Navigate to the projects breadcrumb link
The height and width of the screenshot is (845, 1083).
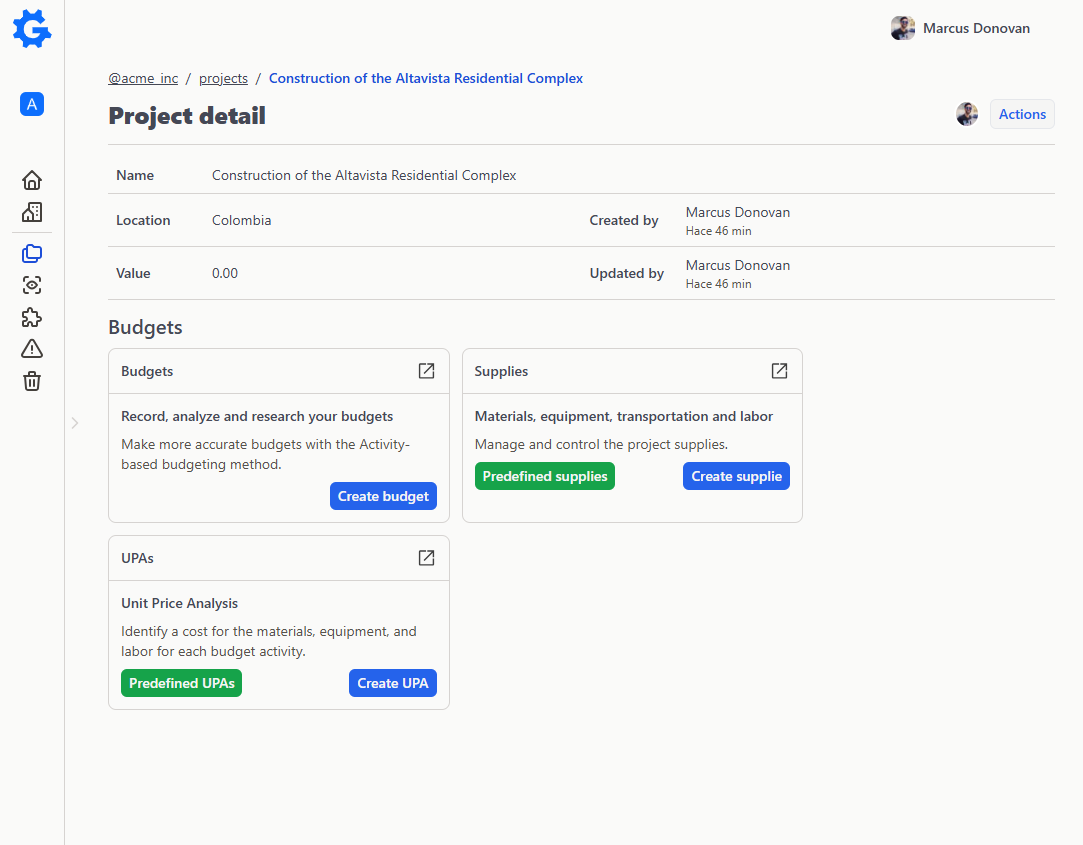(223, 78)
